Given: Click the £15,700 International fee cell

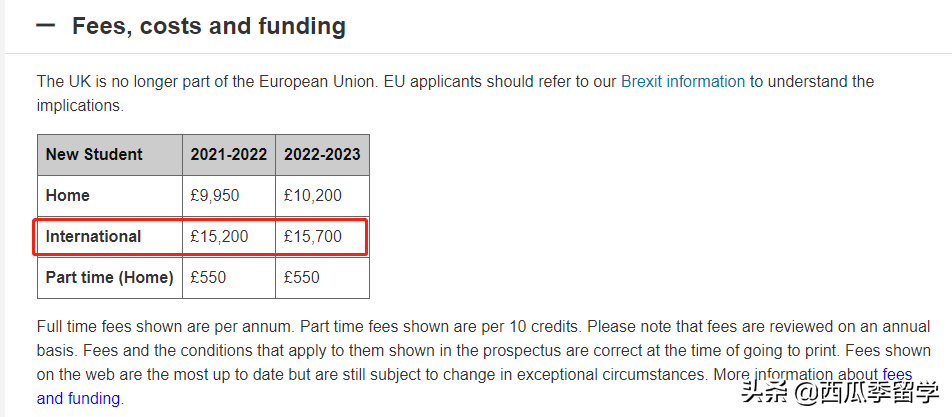Looking at the screenshot, I should click(x=313, y=237).
